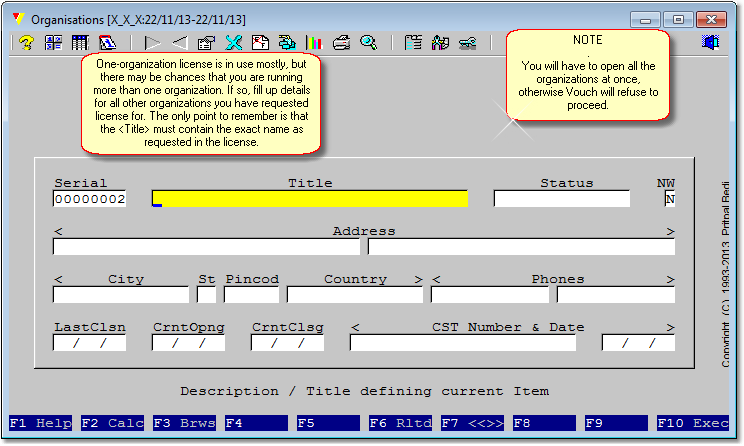Click the key icon in toolbar
The height and width of the screenshot is (446, 744).
tap(467, 43)
